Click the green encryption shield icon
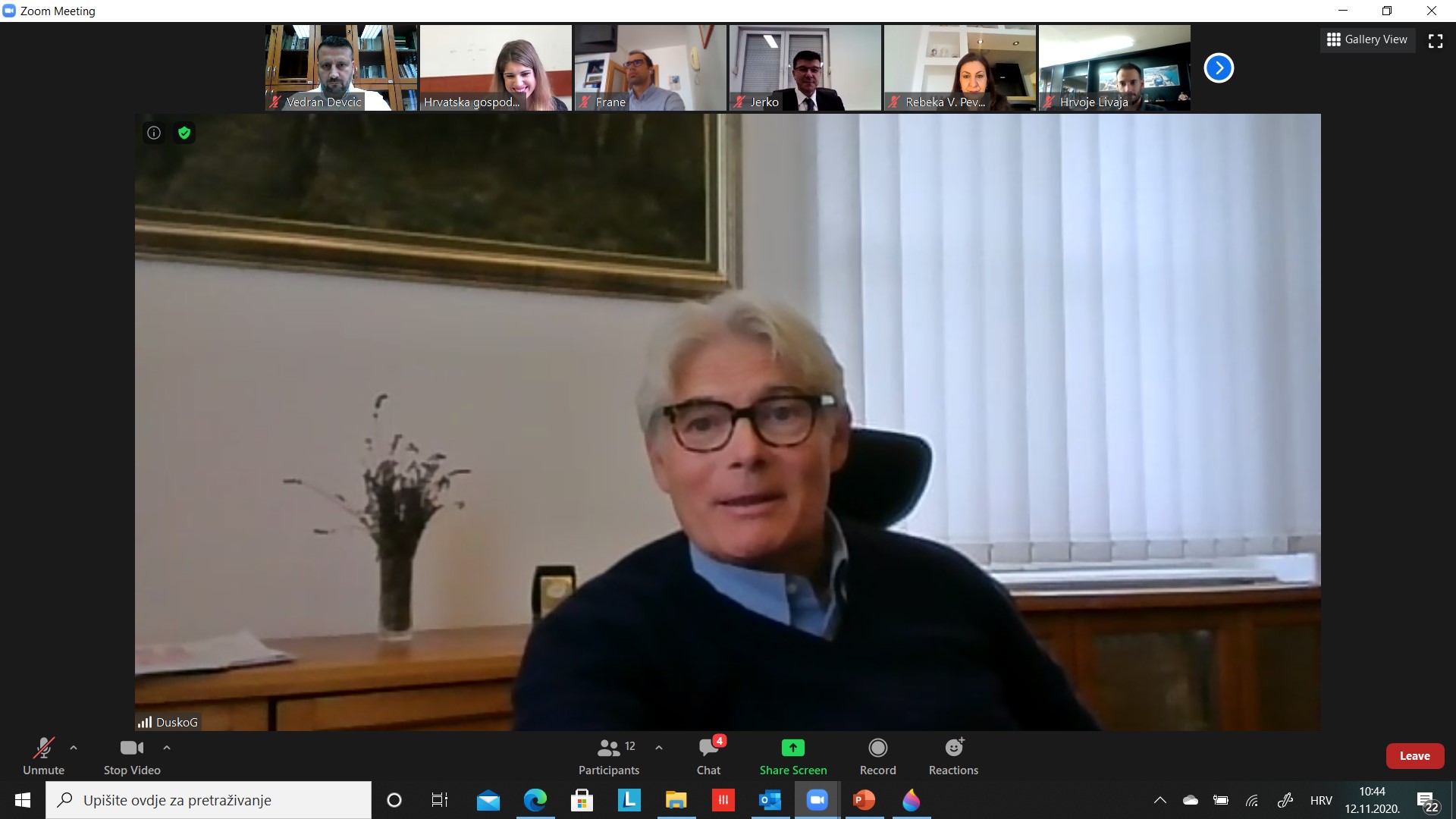This screenshot has height=819, width=1456. [x=184, y=133]
